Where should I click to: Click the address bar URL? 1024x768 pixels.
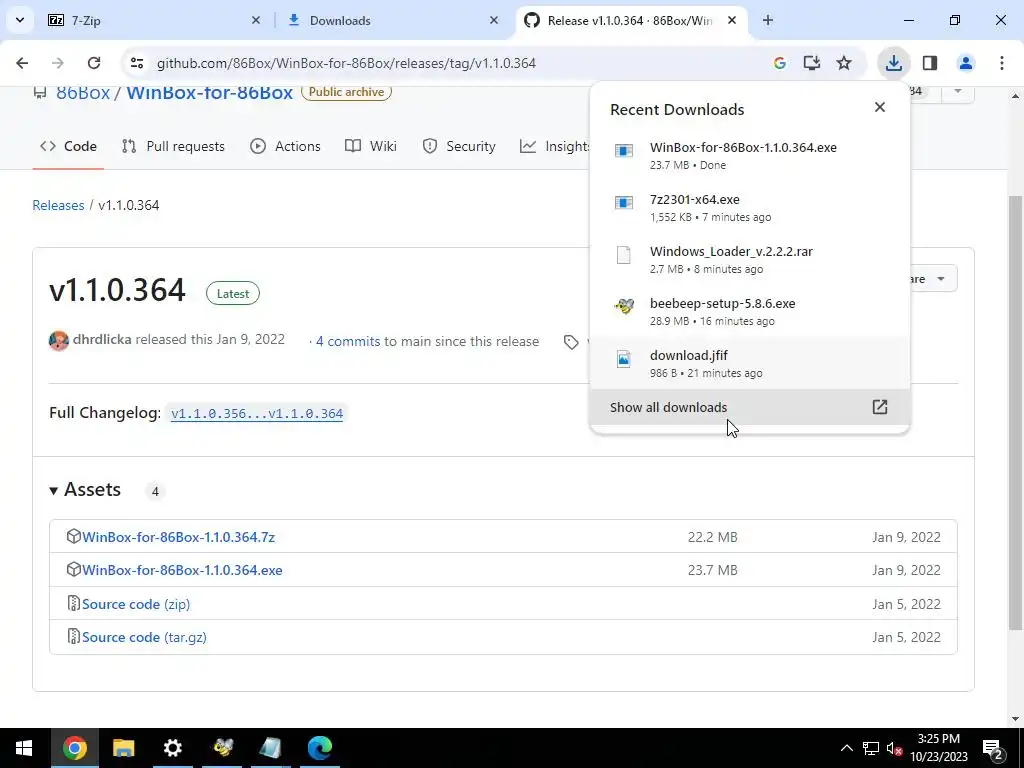coord(346,63)
